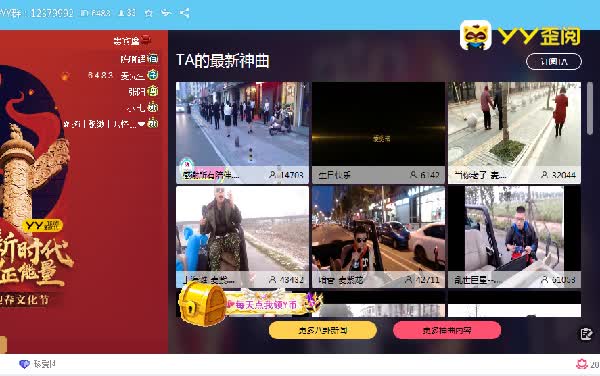This screenshot has height=376, width=600.
Task: Click the blue diamond heart icon in bottom bar
Action: coord(24,364)
